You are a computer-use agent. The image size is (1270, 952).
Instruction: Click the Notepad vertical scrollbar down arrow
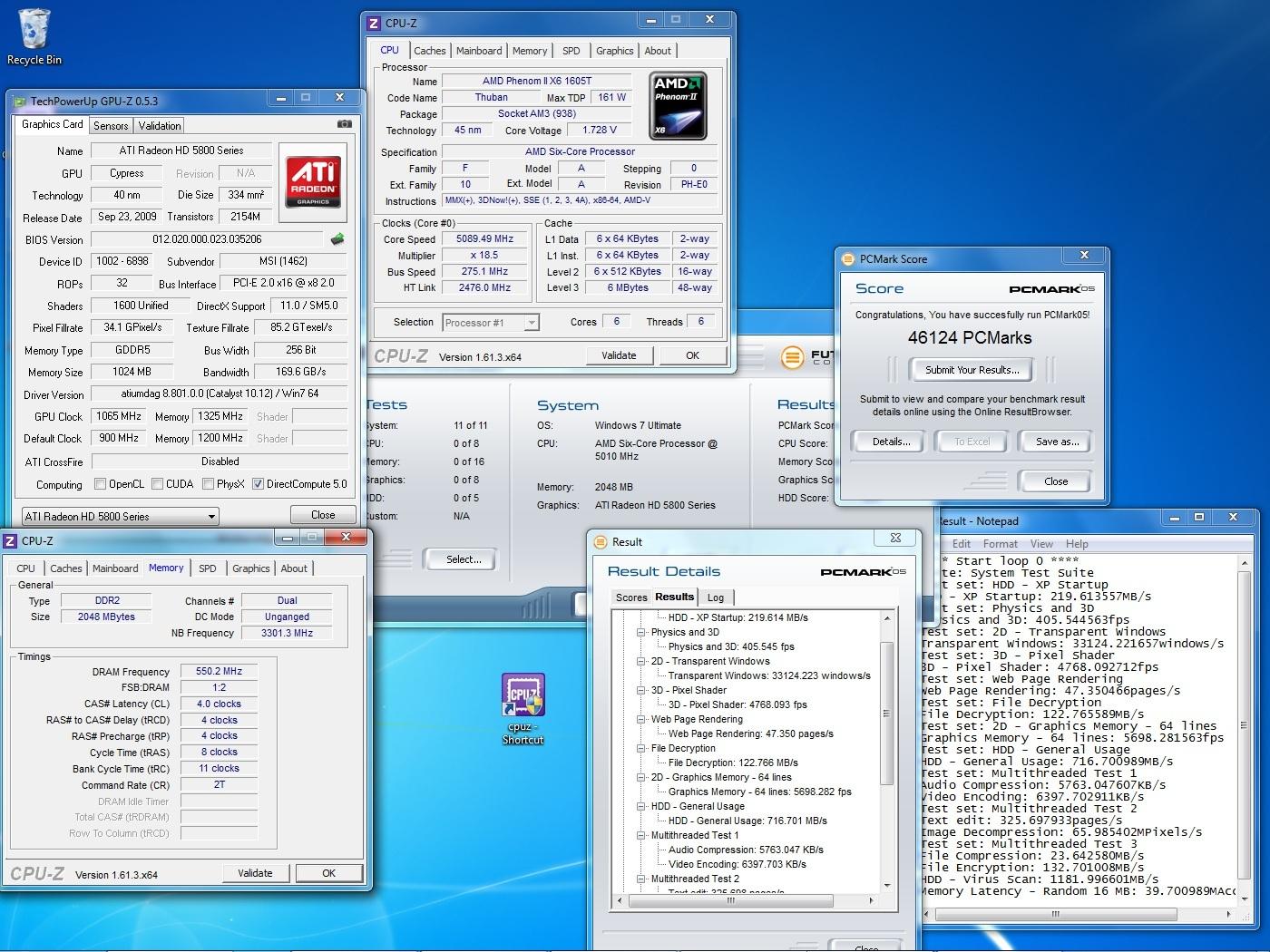tap(1245, 900)
